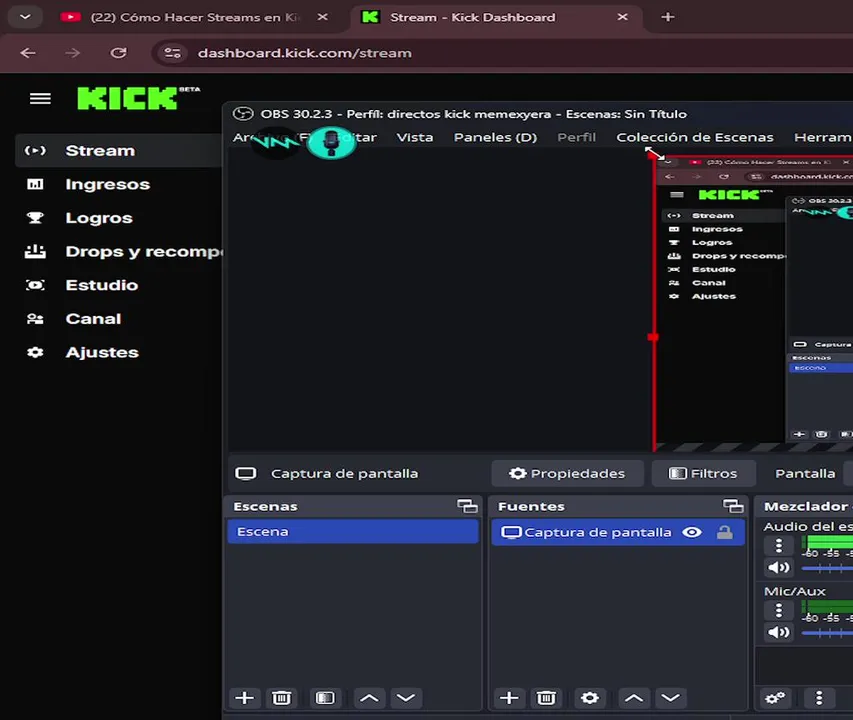Click the teal microphone overlay icon
This screenshot has height=720, width=853.
click(x=331, y=142)
